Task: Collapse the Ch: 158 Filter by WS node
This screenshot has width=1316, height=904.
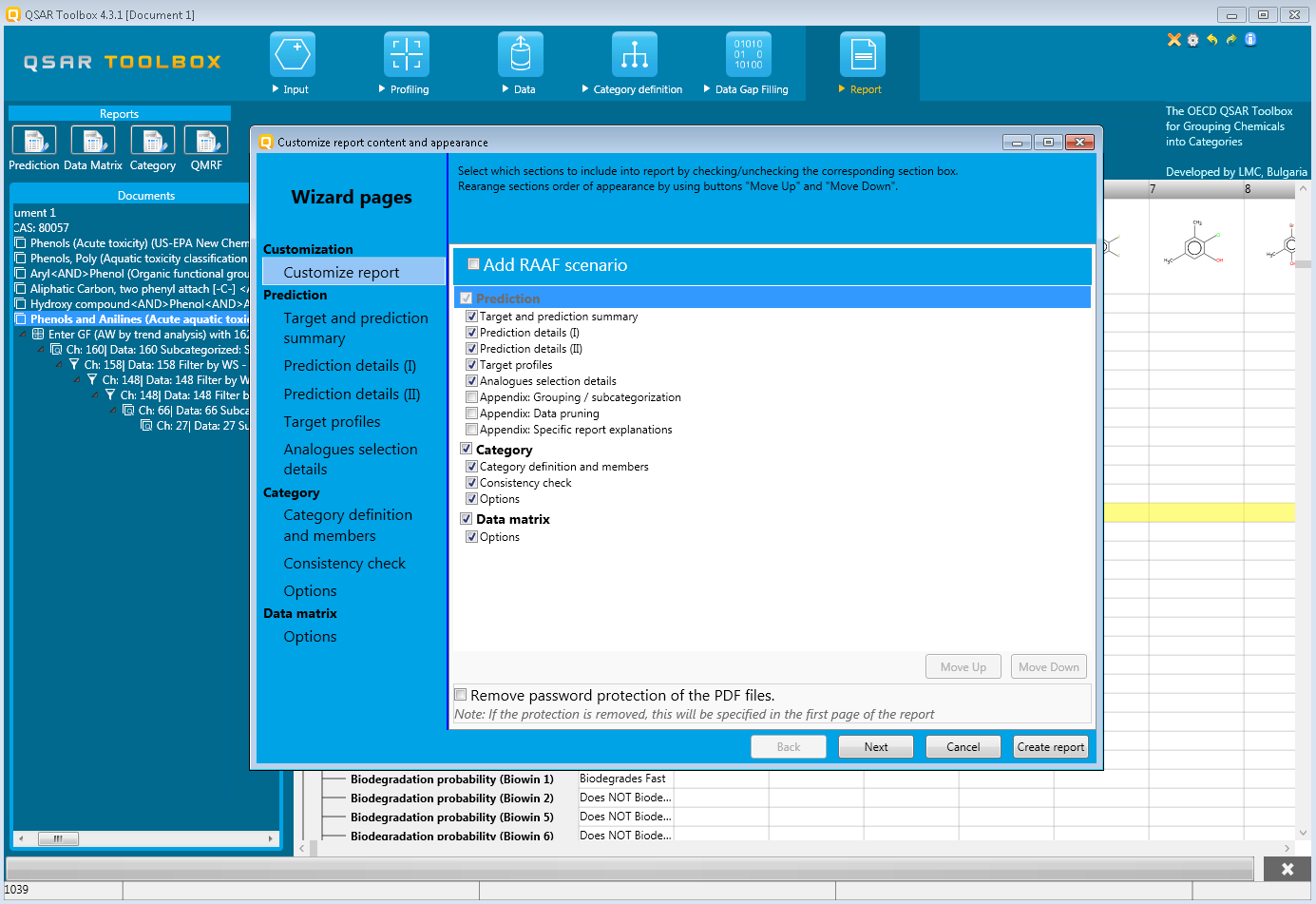Action: pos(59,365)
